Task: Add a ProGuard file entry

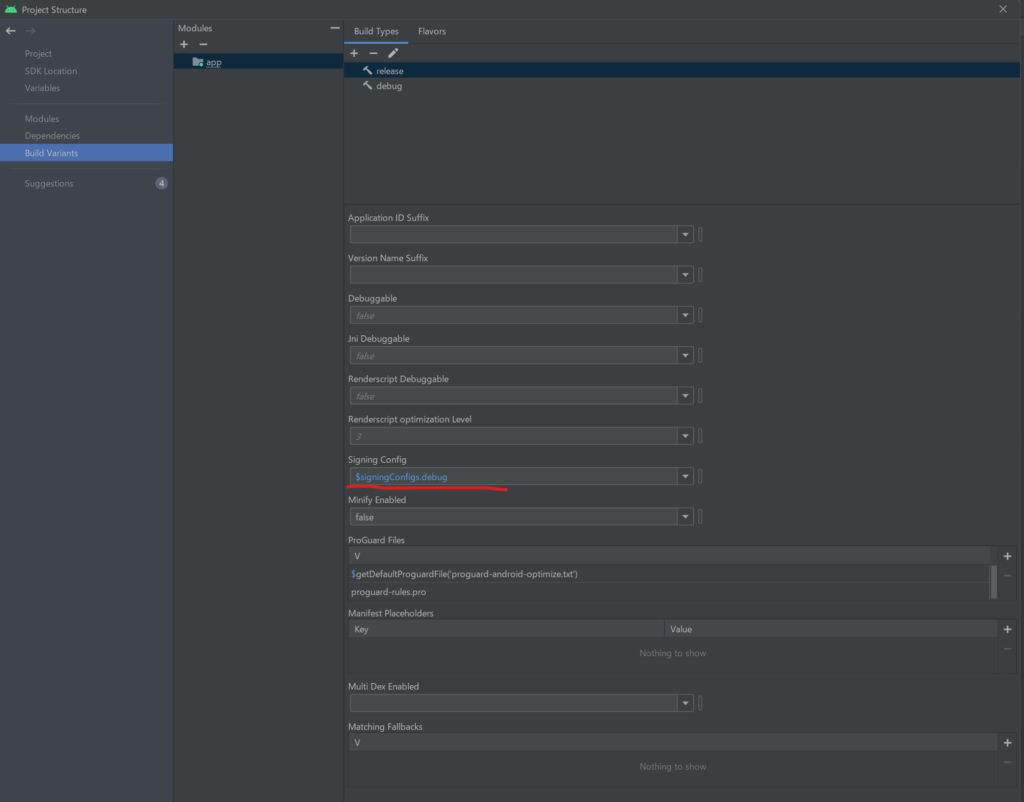Action: point(1007,556)
